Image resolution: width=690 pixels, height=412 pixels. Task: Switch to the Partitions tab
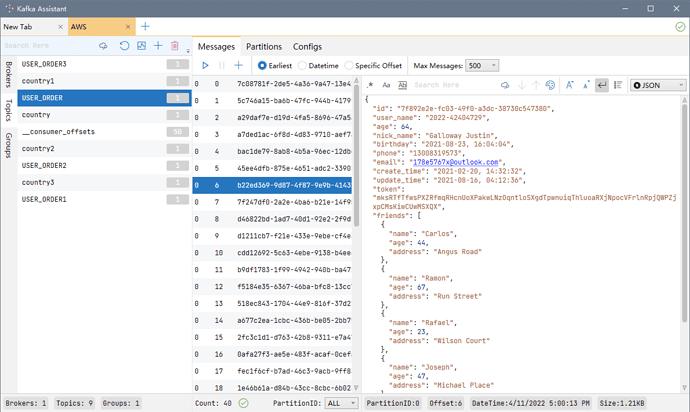click(264, 46)
